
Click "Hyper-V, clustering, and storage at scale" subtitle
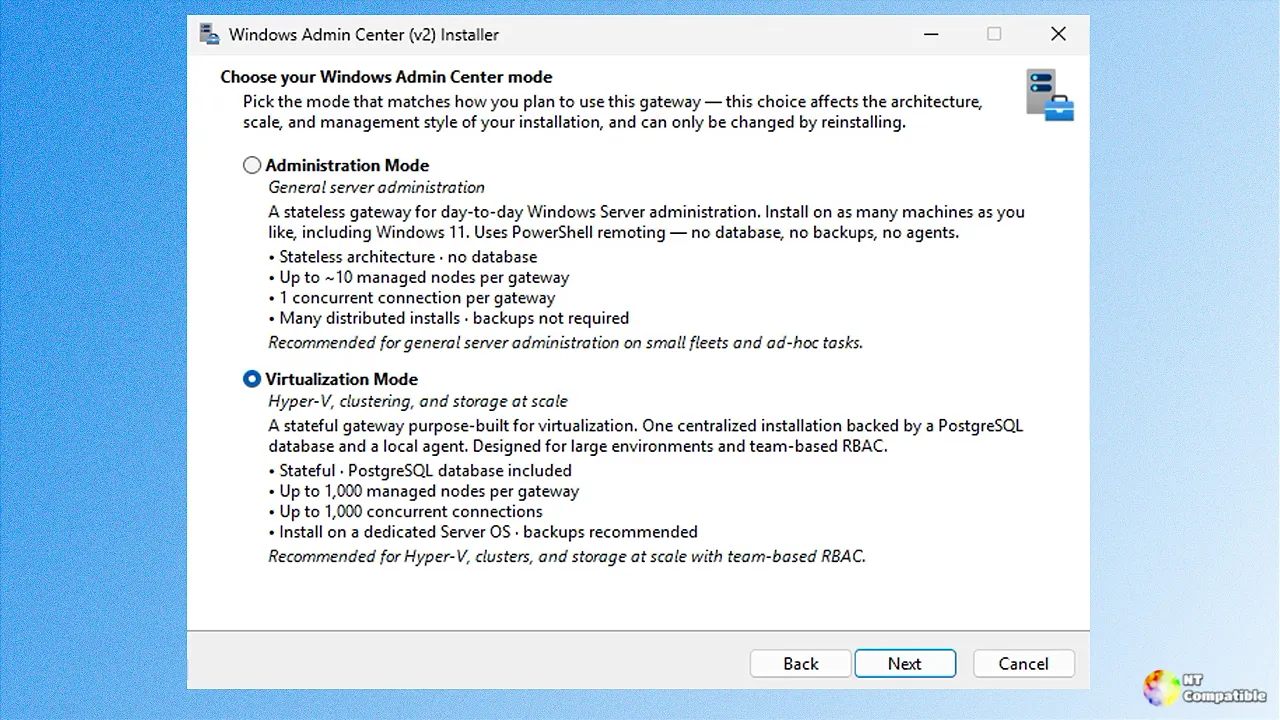click(418, 401)
